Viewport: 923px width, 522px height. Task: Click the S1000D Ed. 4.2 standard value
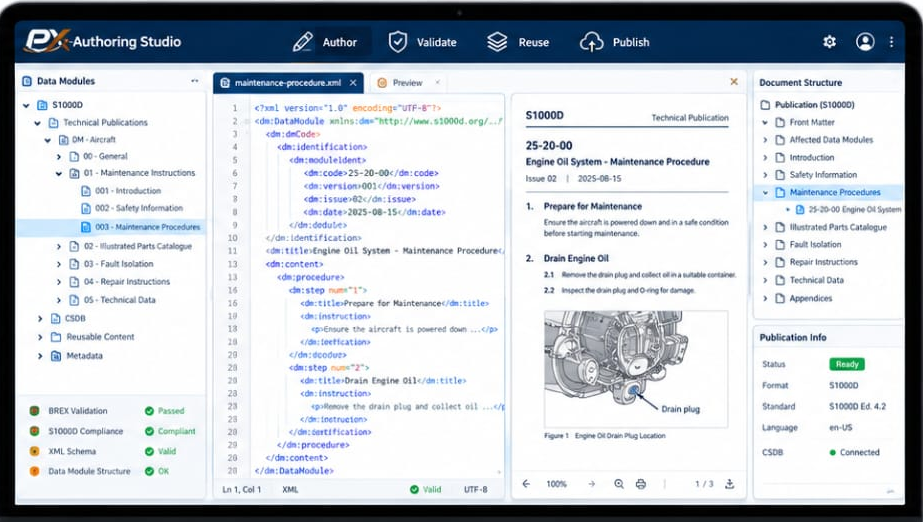(857, 407)
